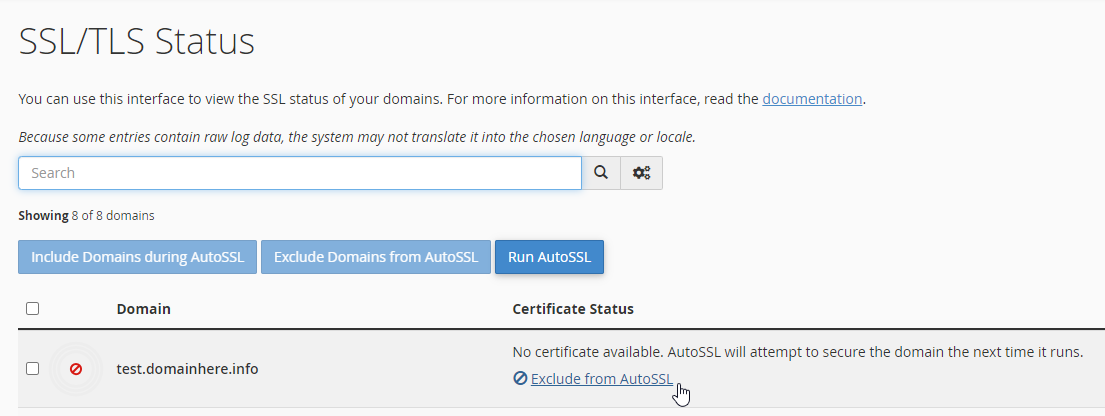Sort by the Domain column header
Screen dimensions: 1105x416
[x=144, y=309]
